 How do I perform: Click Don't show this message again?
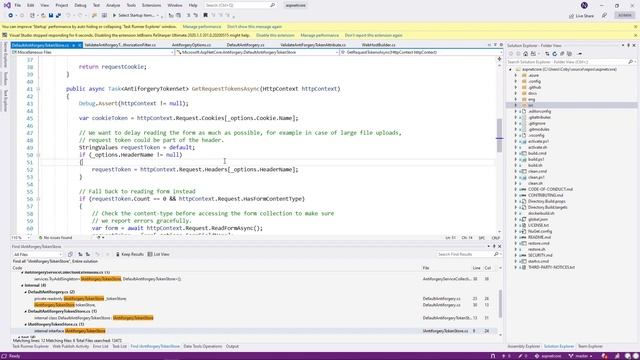(254, 27)
